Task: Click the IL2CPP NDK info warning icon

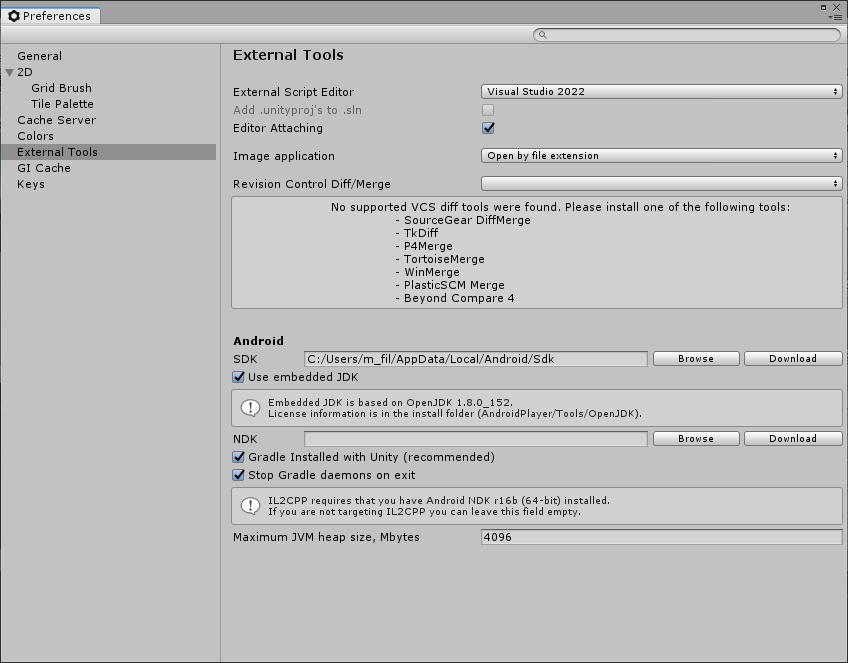Action: (x=250, y=506)
